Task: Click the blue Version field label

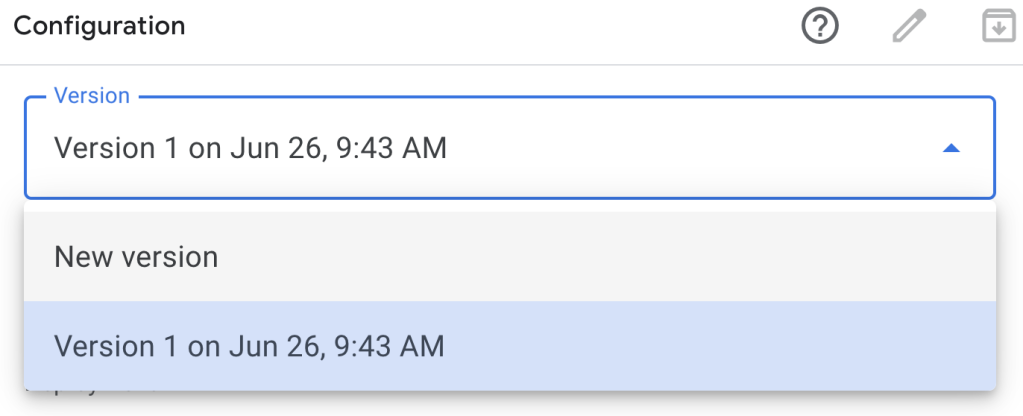Action: coord(92,95)
